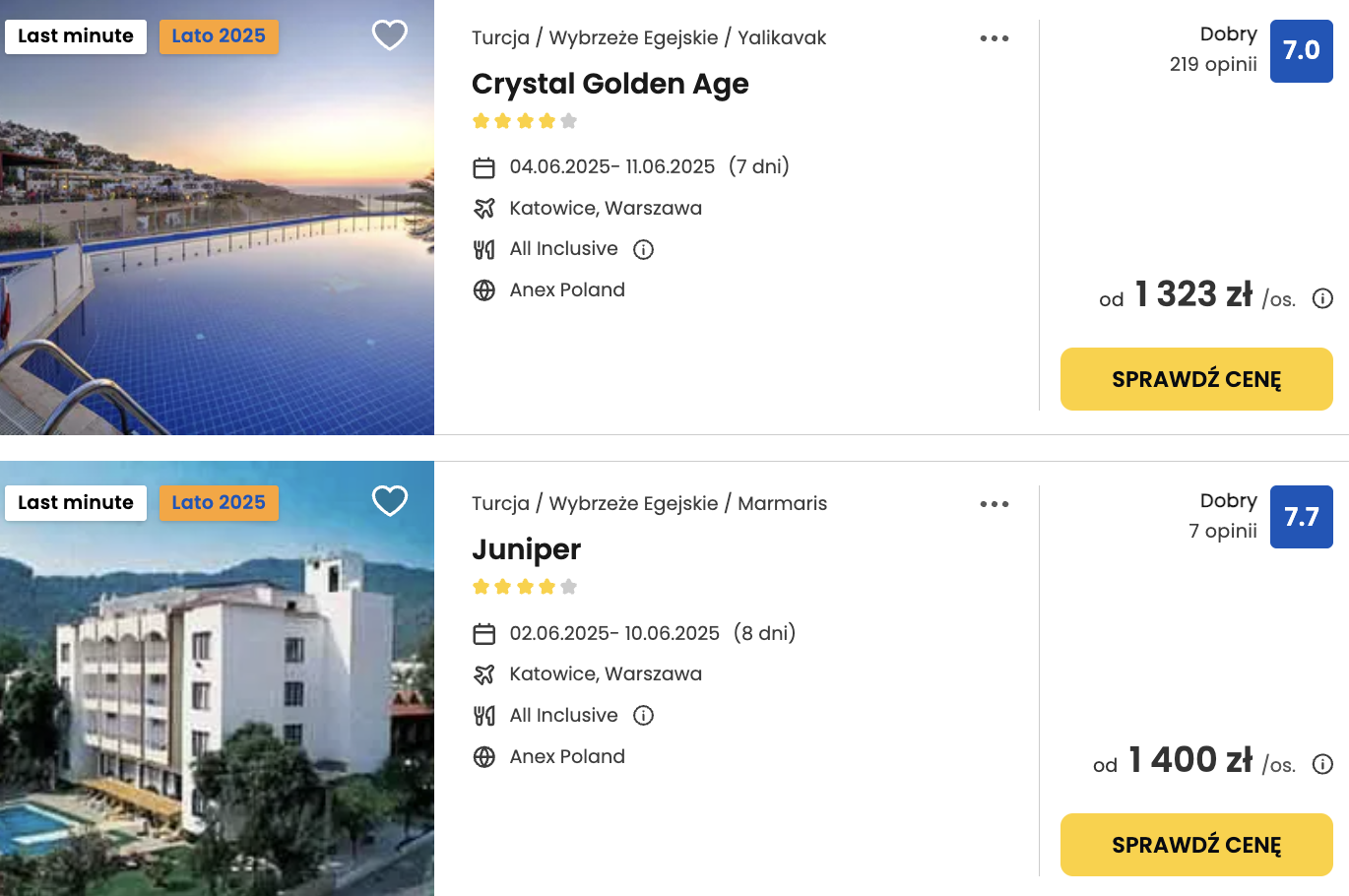The image size is (1349, 896).
Task: Show price info next to 1 323 zł
Action: 1323,298
